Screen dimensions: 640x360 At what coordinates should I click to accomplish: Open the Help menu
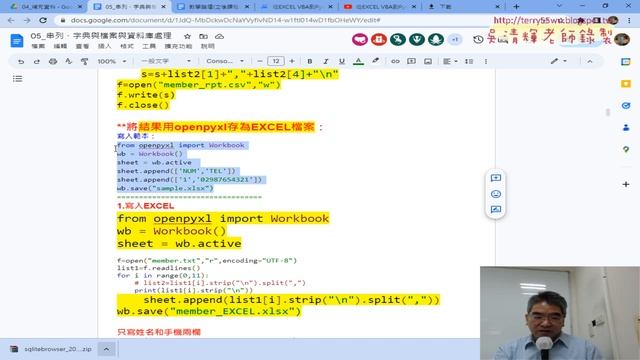click(x=207, y=46)
